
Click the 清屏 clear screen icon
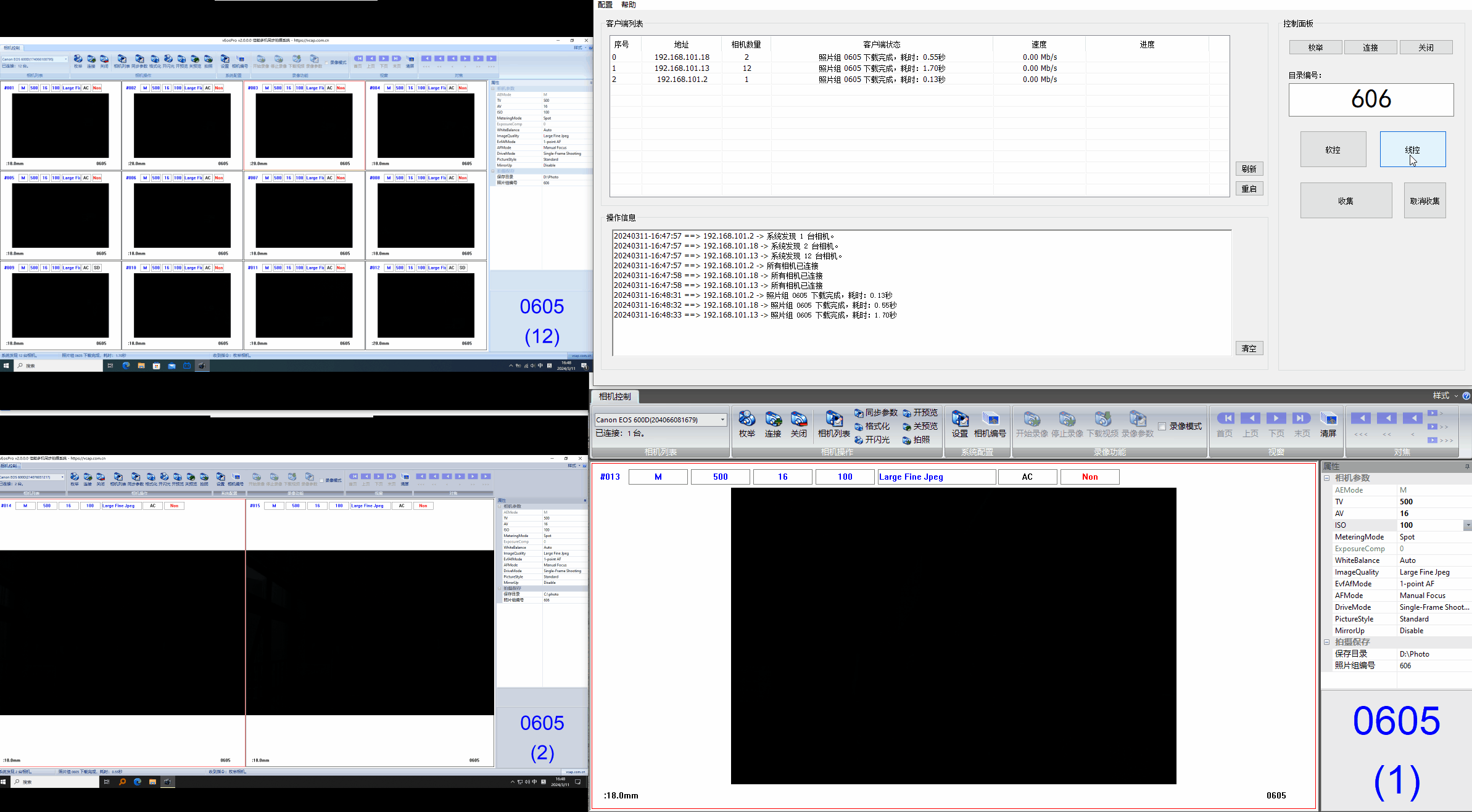[1328, 420]
